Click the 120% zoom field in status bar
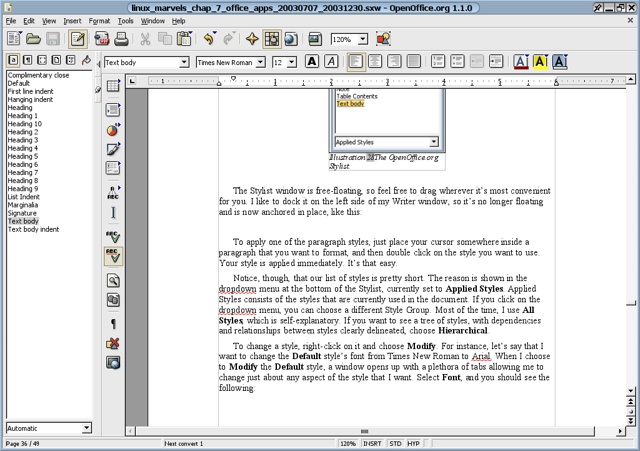 click(348, 442)
